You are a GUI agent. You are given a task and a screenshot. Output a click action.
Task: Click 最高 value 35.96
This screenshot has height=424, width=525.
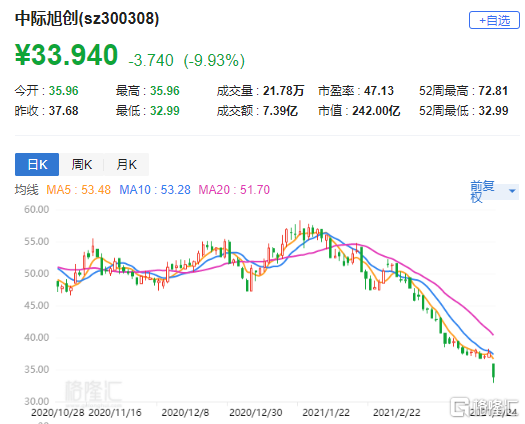point(165,91)
